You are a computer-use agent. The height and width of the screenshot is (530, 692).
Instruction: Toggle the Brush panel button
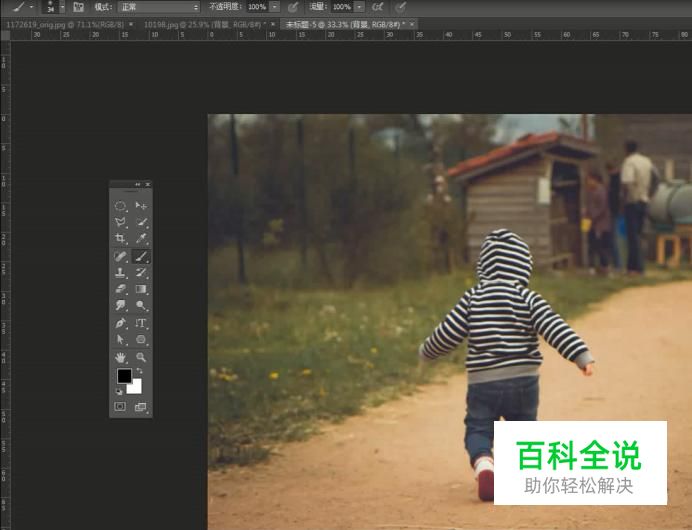pos(78,7)
